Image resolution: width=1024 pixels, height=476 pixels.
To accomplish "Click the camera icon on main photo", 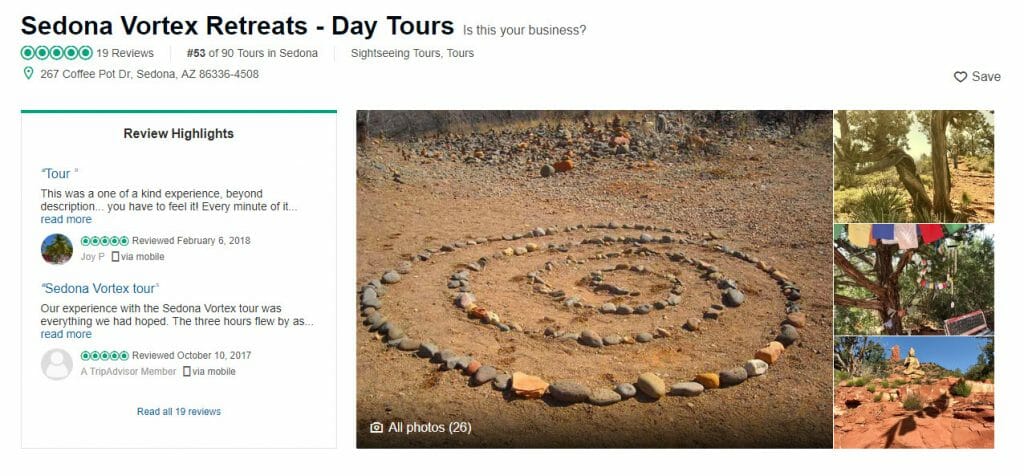I will tap(376, 428).
